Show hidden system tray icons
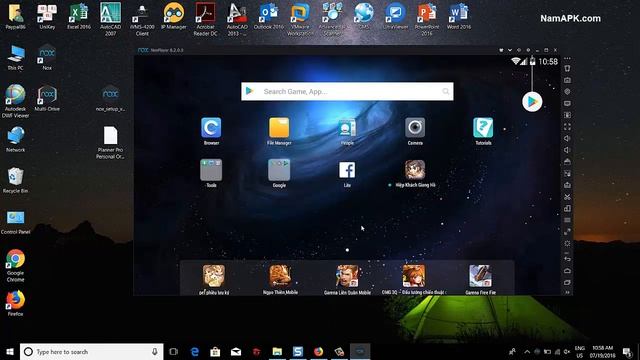 point(527,351)
